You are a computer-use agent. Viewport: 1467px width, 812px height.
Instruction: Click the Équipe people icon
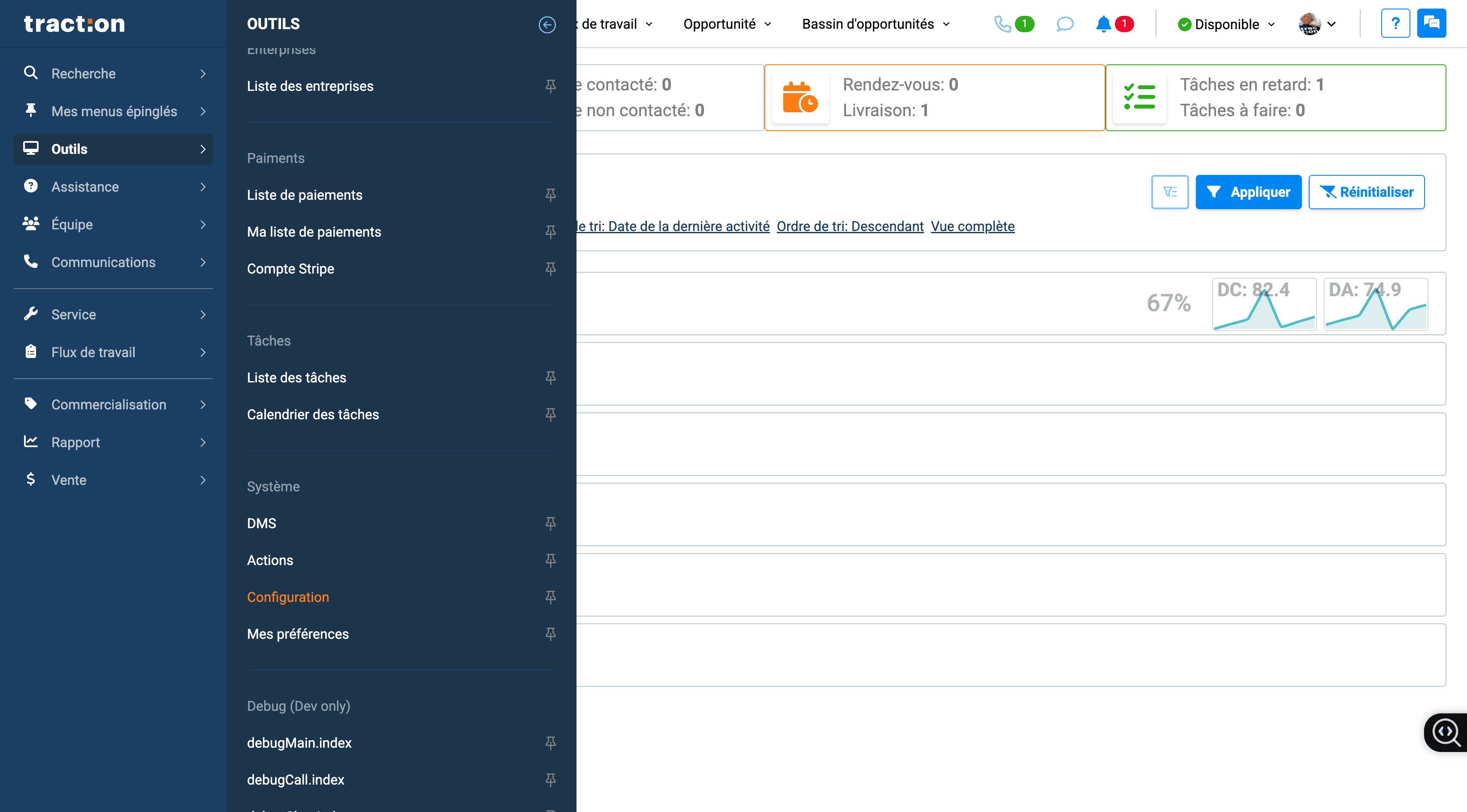click(x=31, y=224)
